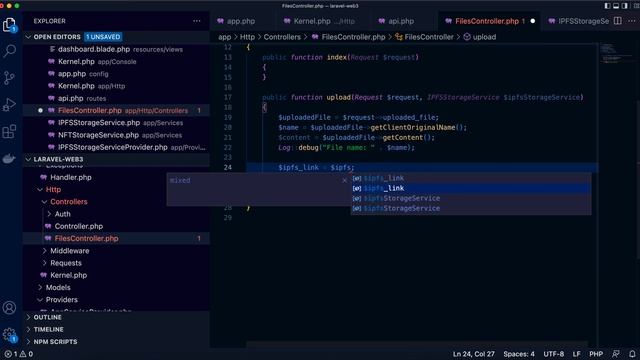Open notifications bell in status bar
This screenshot has height=360, width=640.
tap(632, 354)
